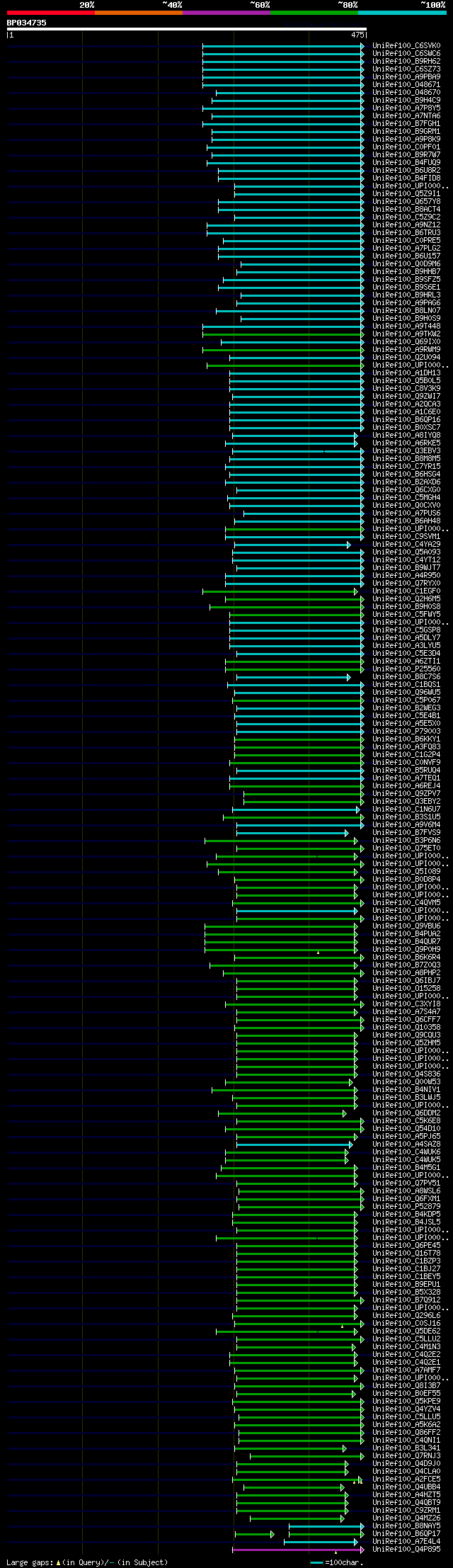Click UniRef100_A9T448 label
The image size is (453, 1568).
coord(406,326)
